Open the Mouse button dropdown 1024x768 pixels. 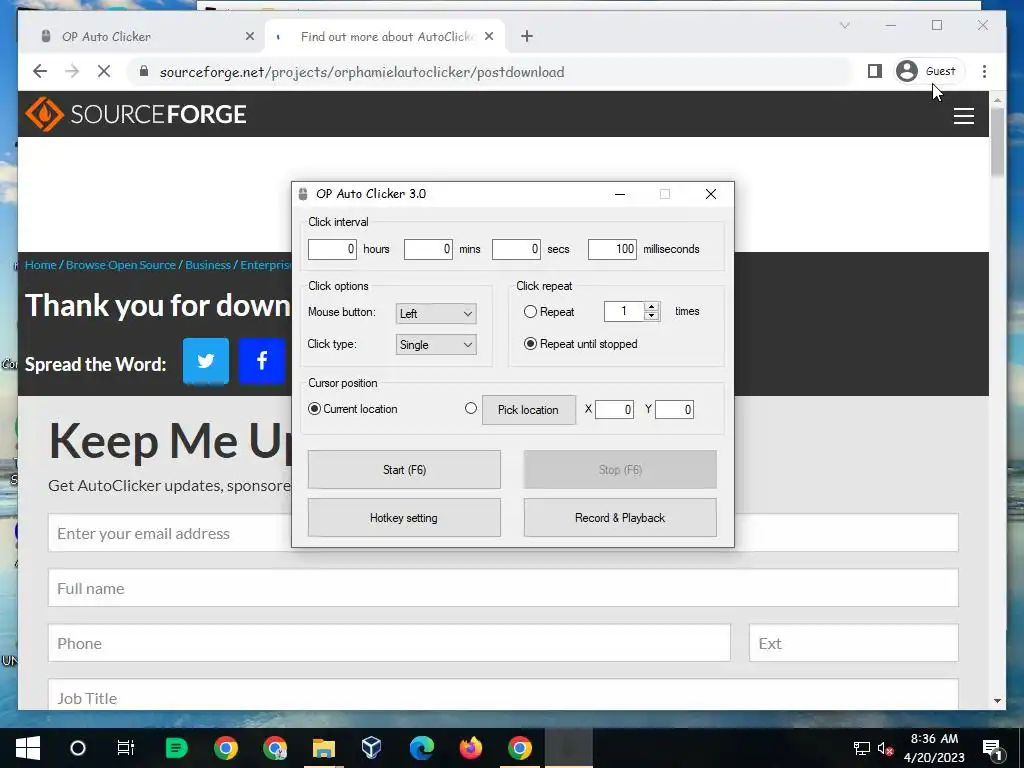436,313
